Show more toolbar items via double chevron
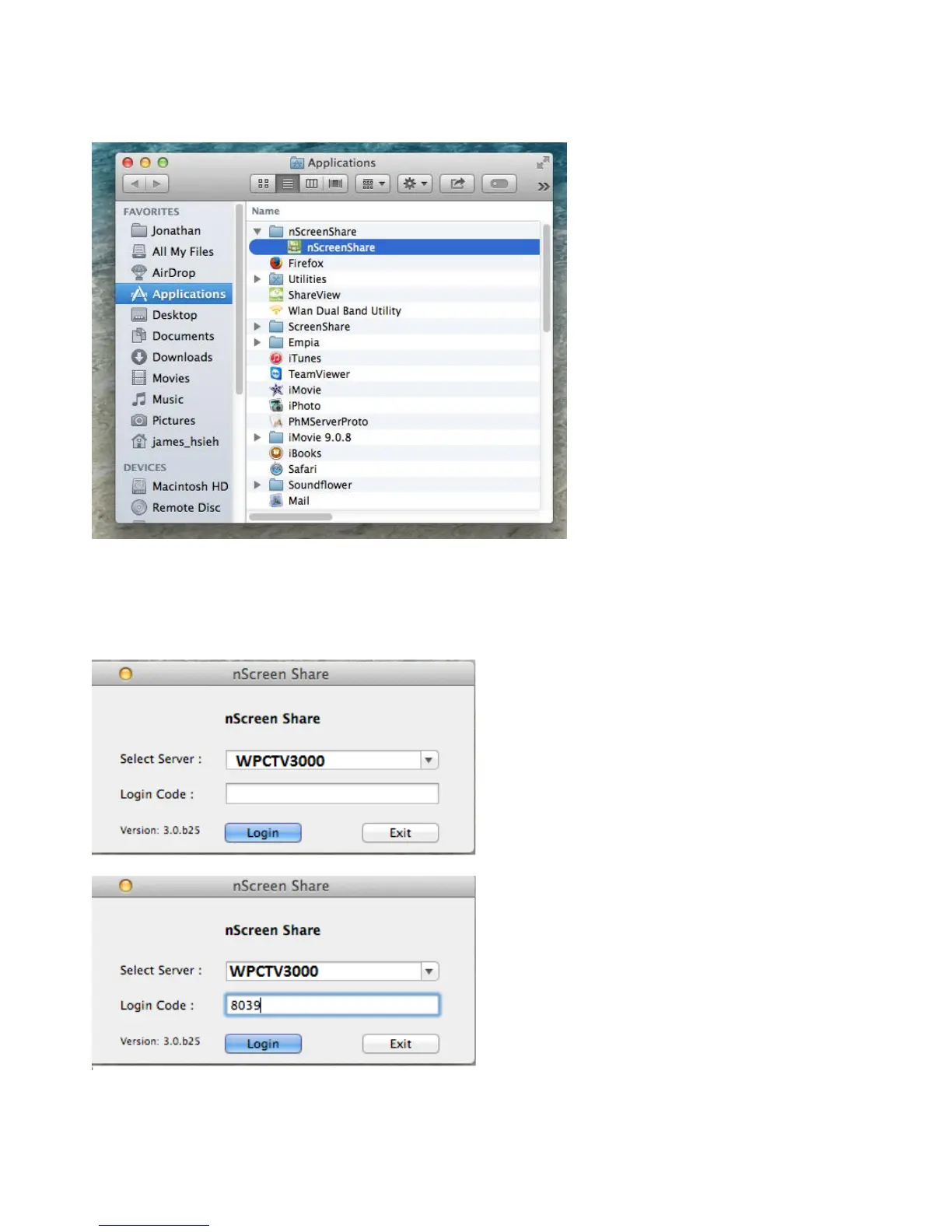Viewport: 952px width, 1232px height. (x=543, y=186)
